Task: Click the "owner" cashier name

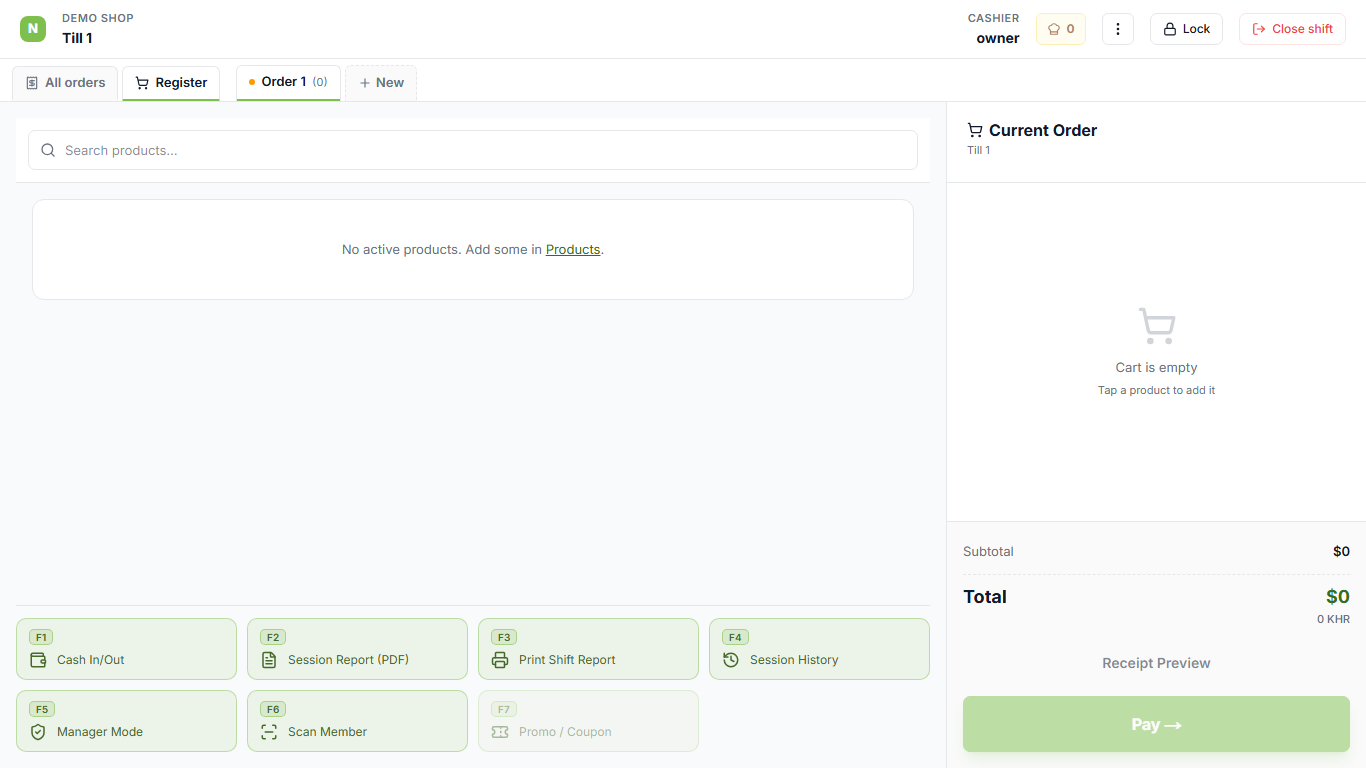Action: coord(998,38)
